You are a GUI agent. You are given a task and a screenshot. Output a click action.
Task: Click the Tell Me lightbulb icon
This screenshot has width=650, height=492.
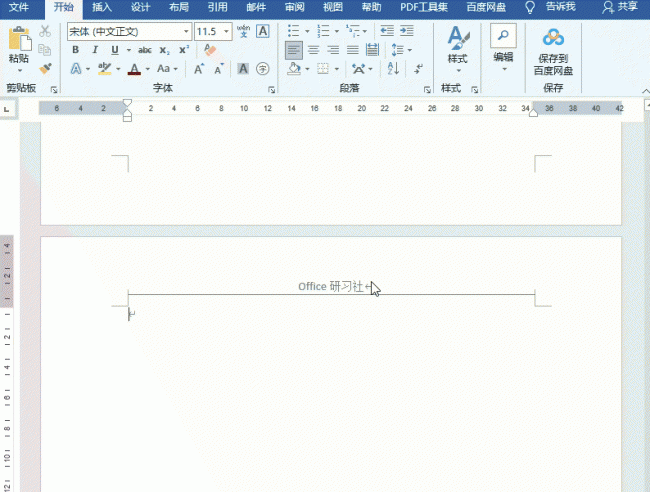coord(530,7)
